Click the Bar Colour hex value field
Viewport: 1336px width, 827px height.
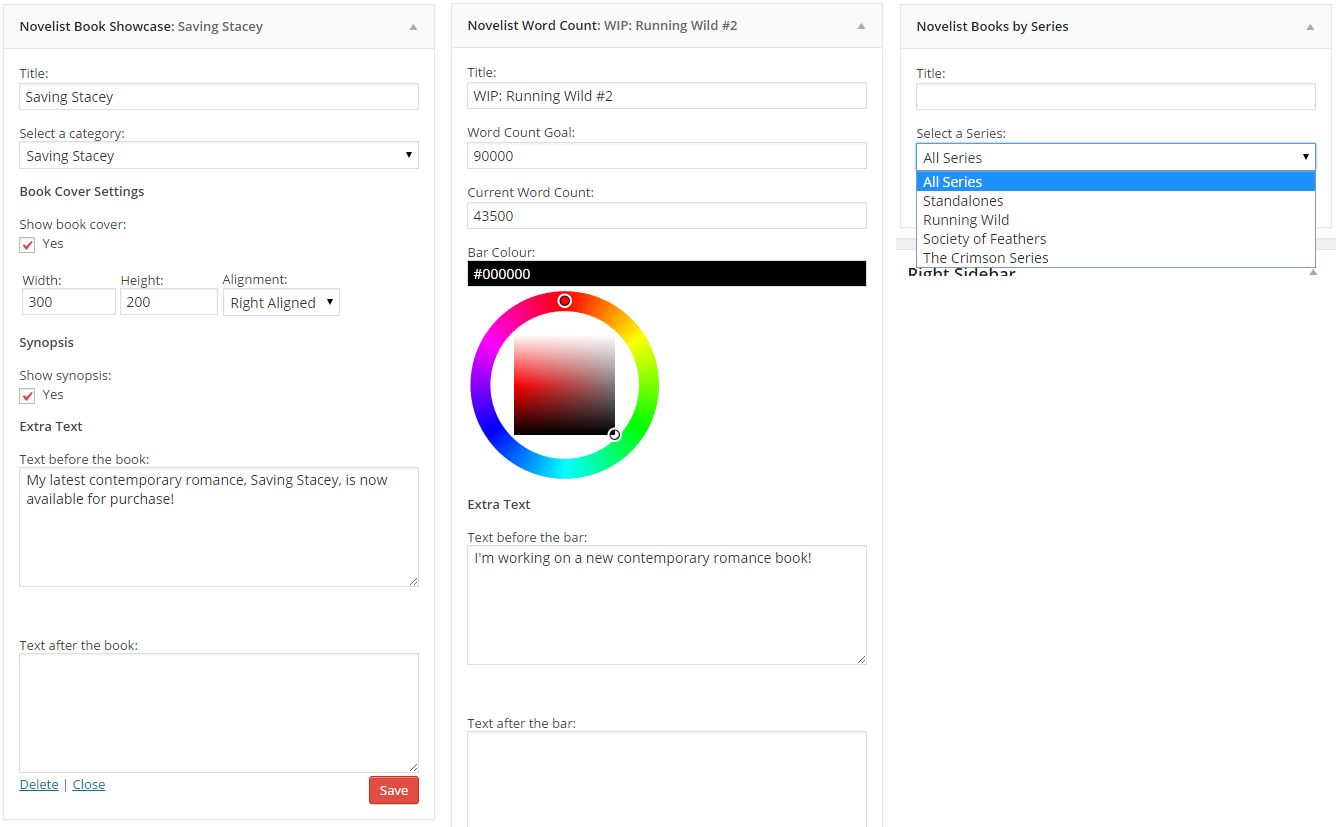pos(666,274)
